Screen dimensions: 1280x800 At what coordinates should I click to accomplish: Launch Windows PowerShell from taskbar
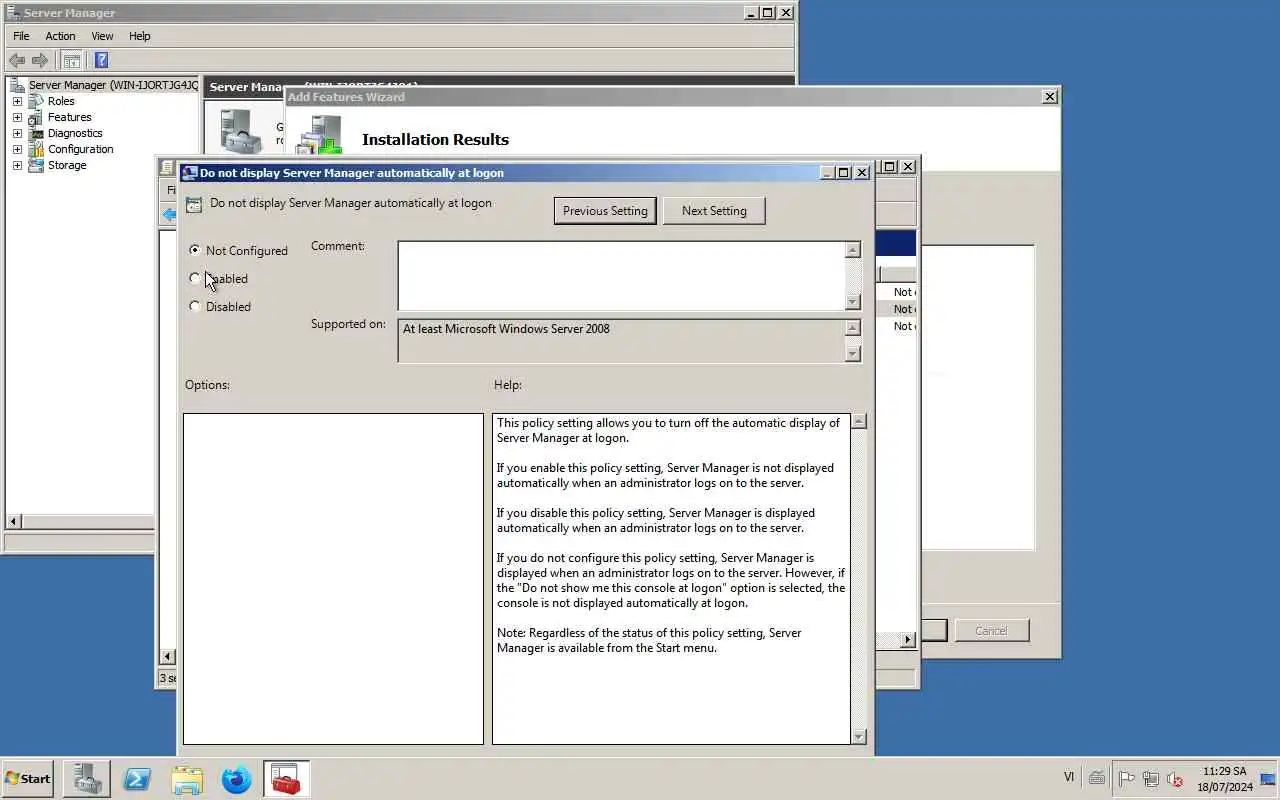[x=137, y=779]
